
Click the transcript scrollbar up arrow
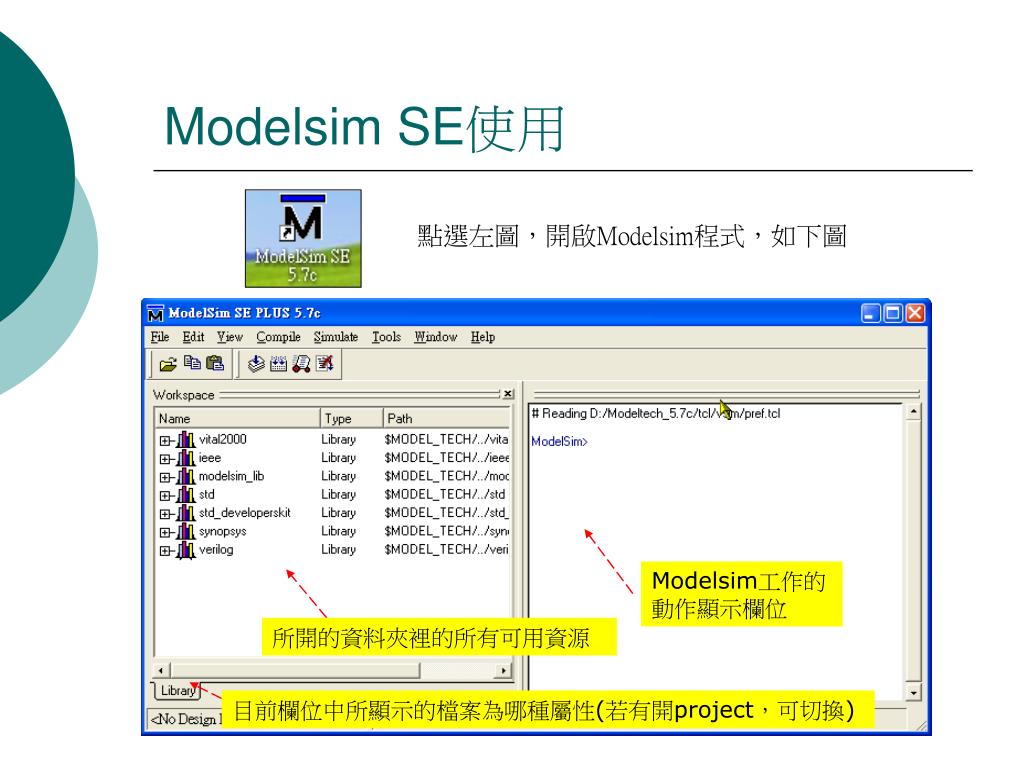[914, 412]
